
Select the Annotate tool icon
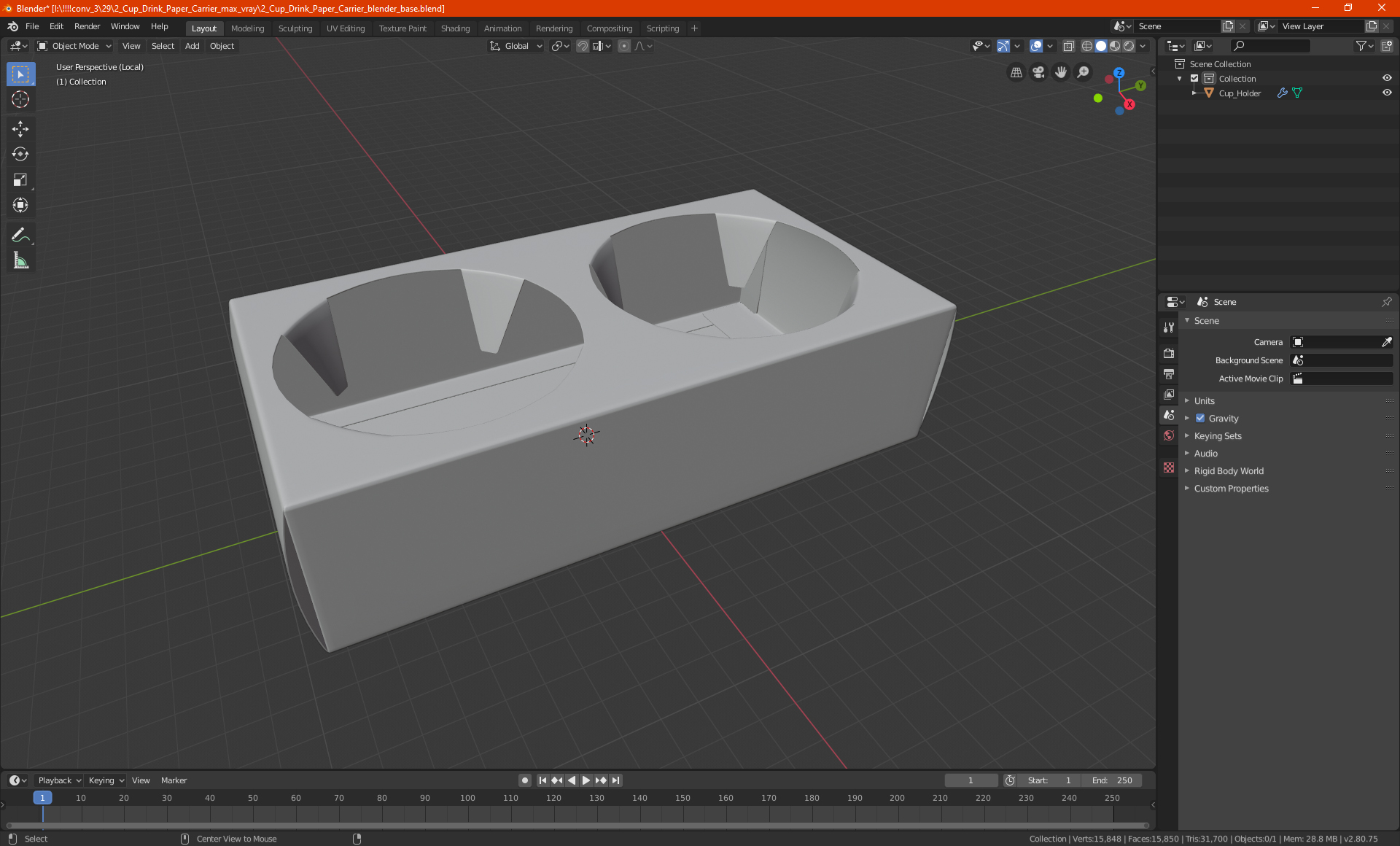point(20,234)
